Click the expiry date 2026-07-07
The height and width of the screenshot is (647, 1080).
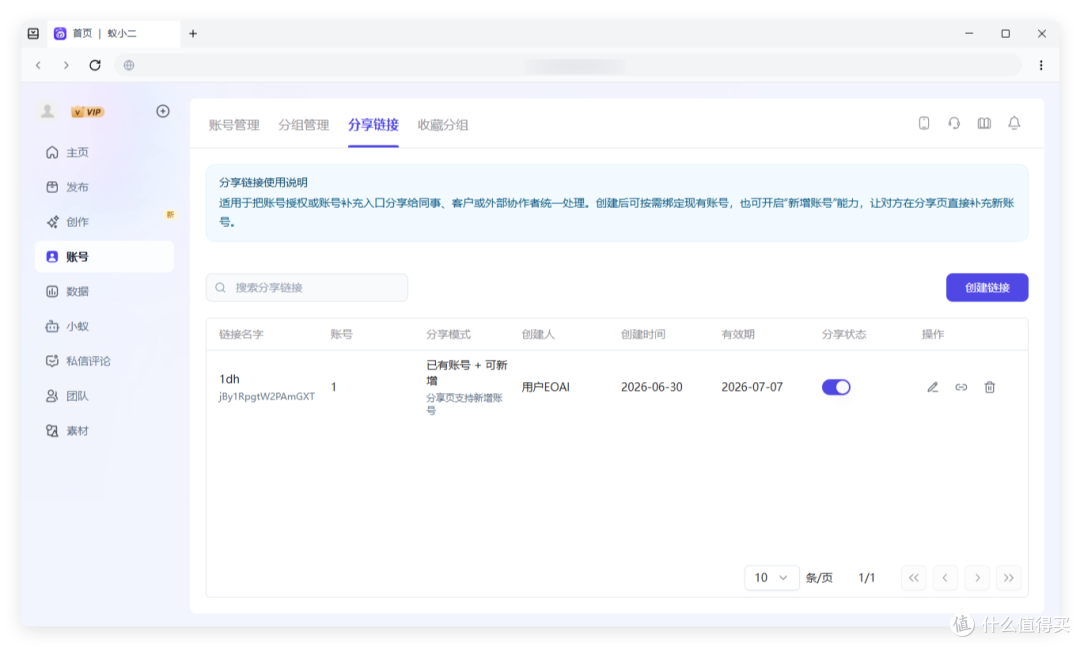pyautogui.click(x=752, y=387)
